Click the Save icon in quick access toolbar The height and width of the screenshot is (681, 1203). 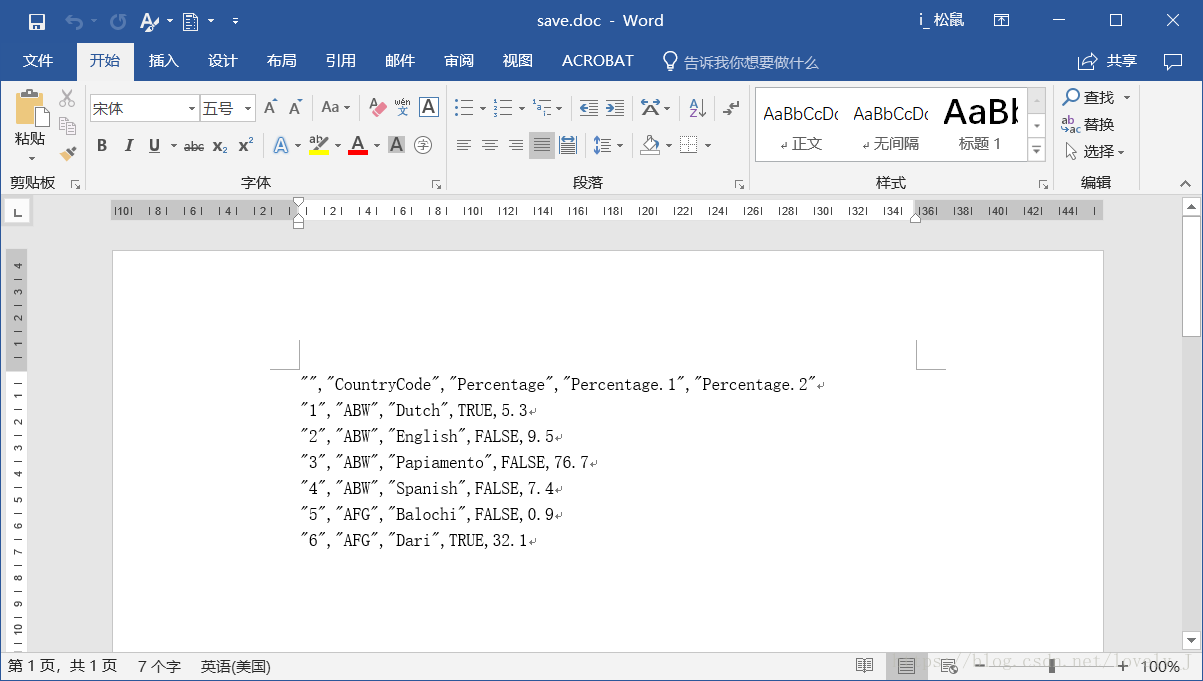[x=37, y=21]
